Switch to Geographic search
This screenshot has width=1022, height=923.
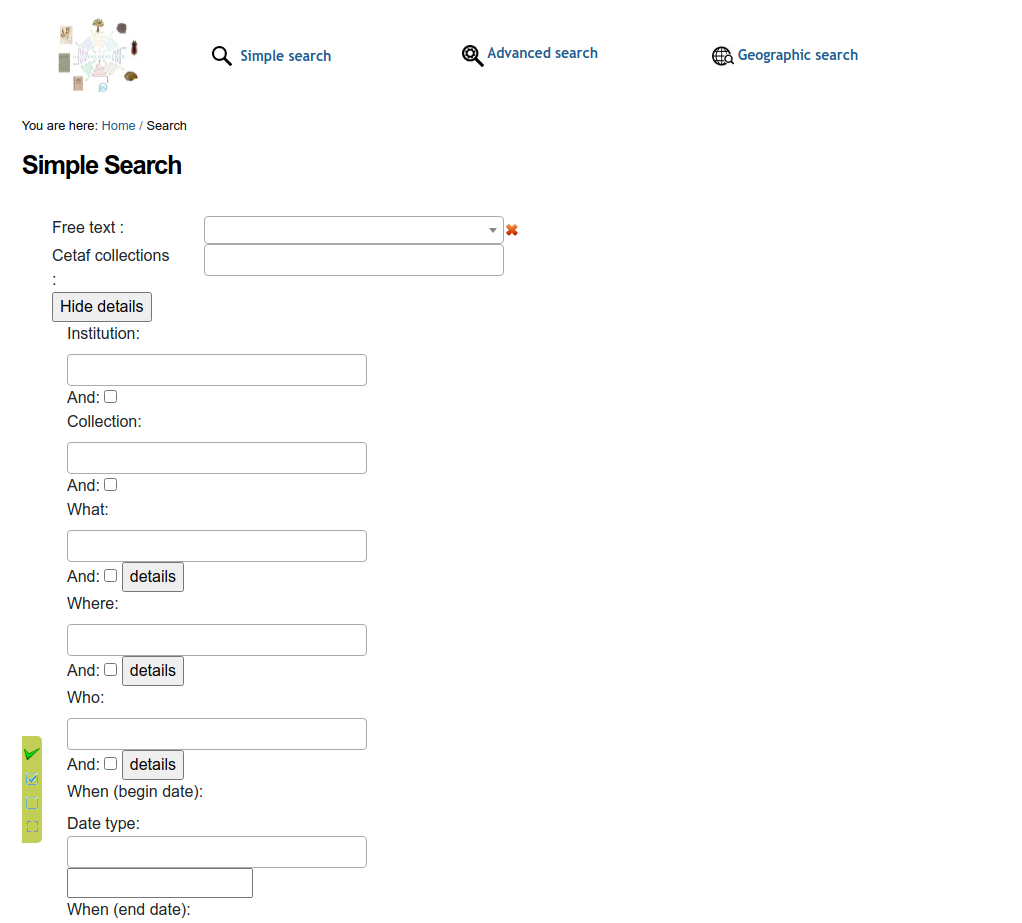[x=797, y=55]
